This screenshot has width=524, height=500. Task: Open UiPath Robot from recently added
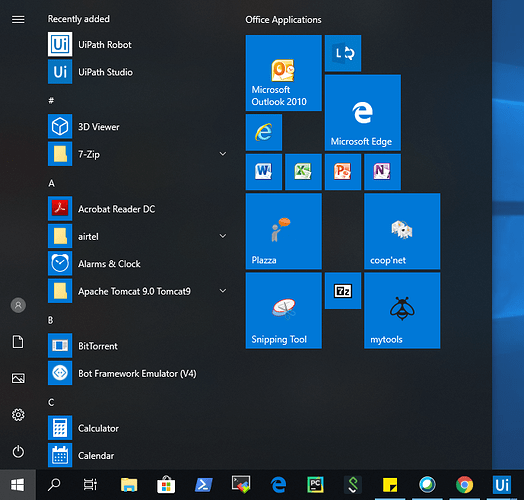point(138,44)
